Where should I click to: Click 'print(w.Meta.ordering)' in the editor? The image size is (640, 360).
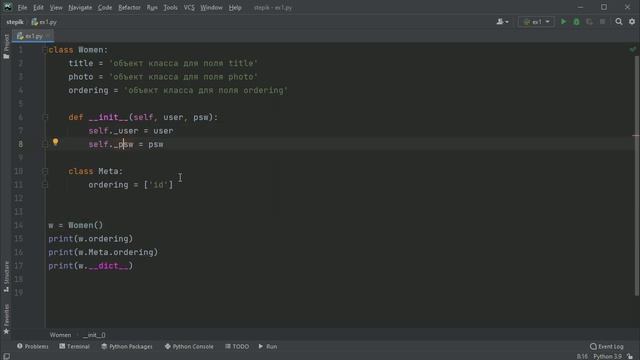(103, 252)
